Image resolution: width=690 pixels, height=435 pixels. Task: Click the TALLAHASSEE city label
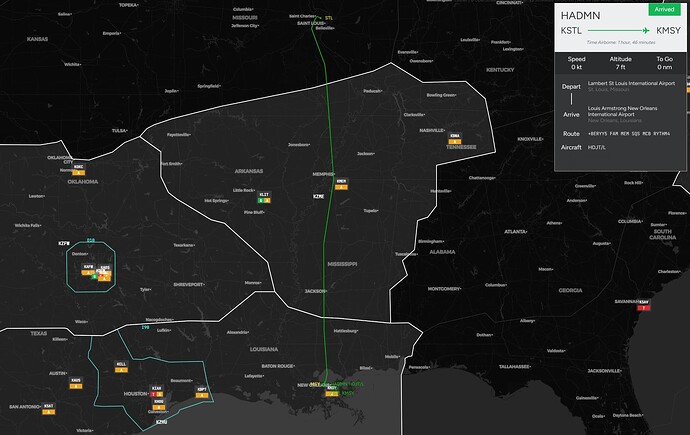(515, 366)
